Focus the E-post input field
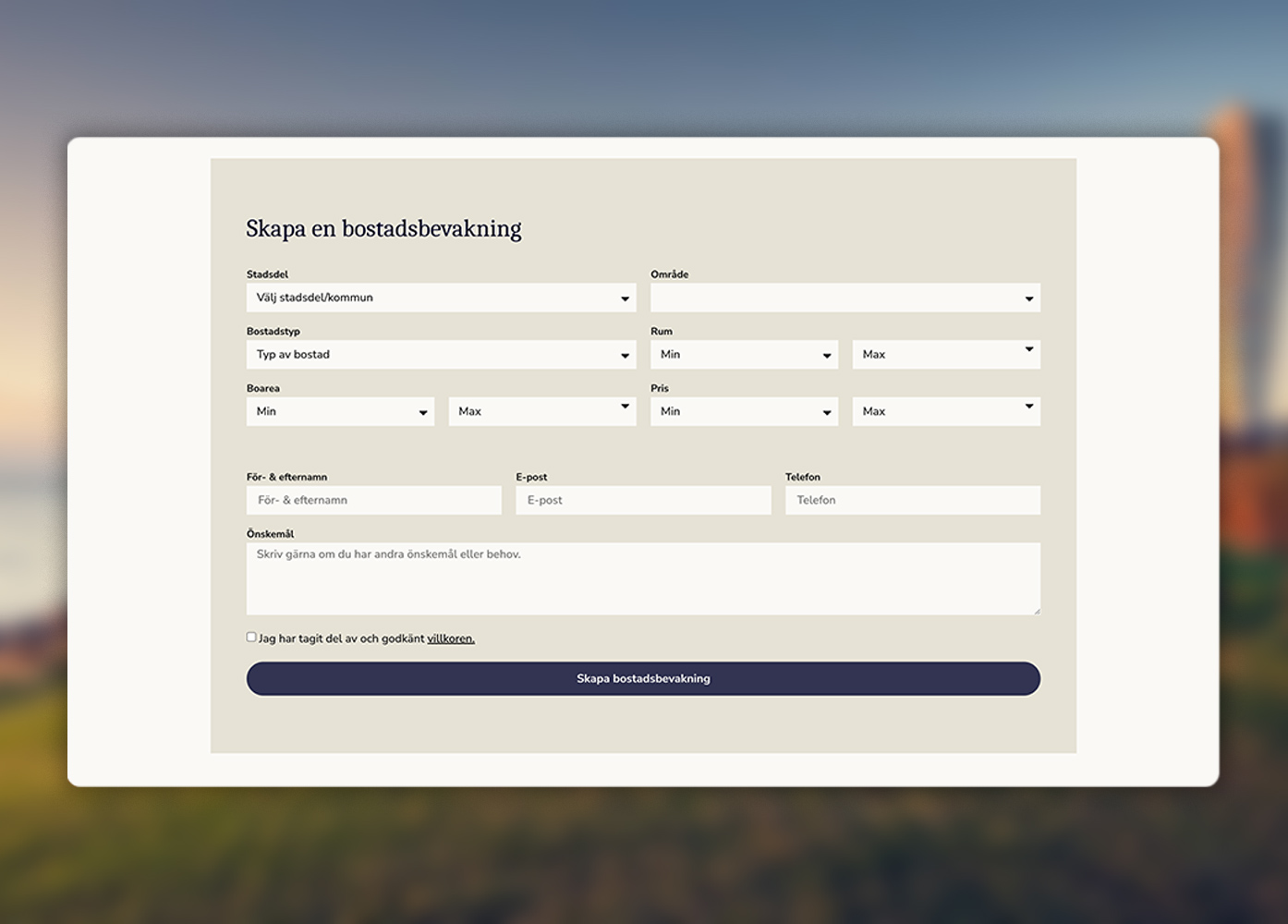 643,500
